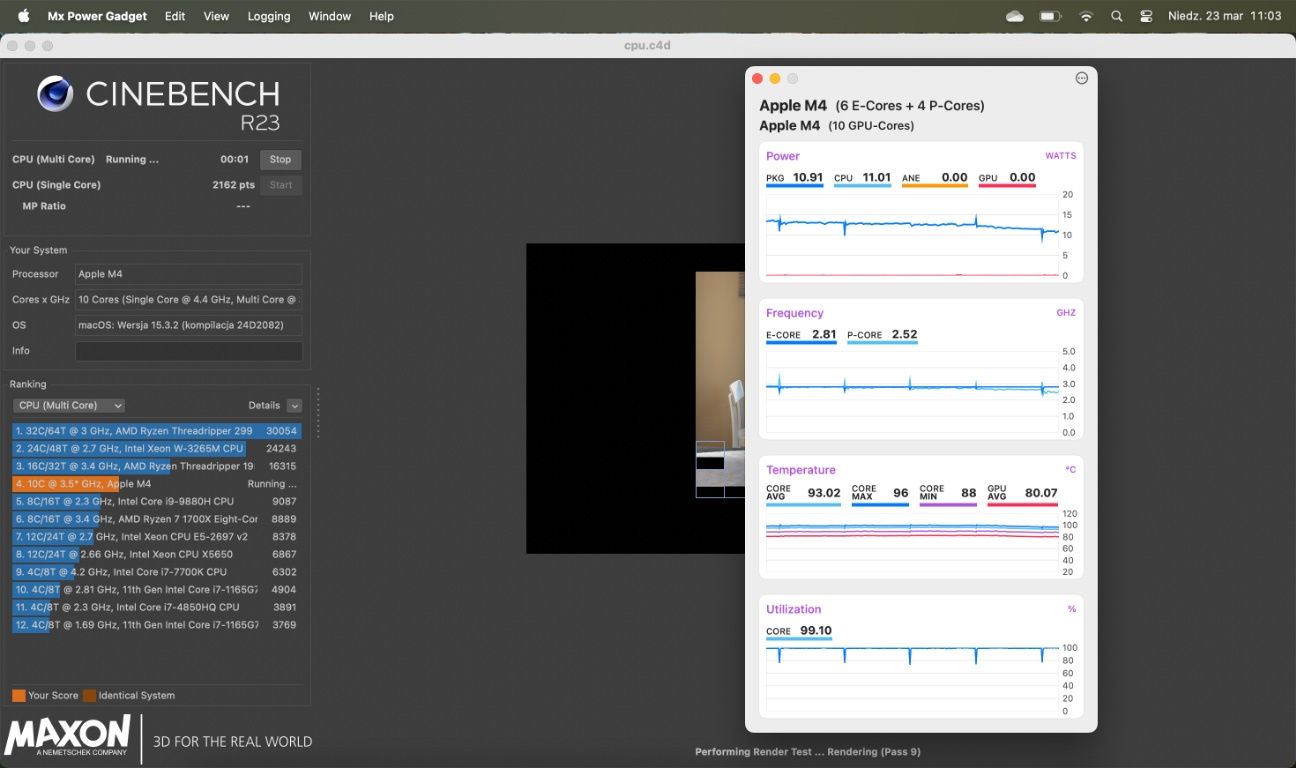Click the CPU power value 11.01

pos(876,178)
